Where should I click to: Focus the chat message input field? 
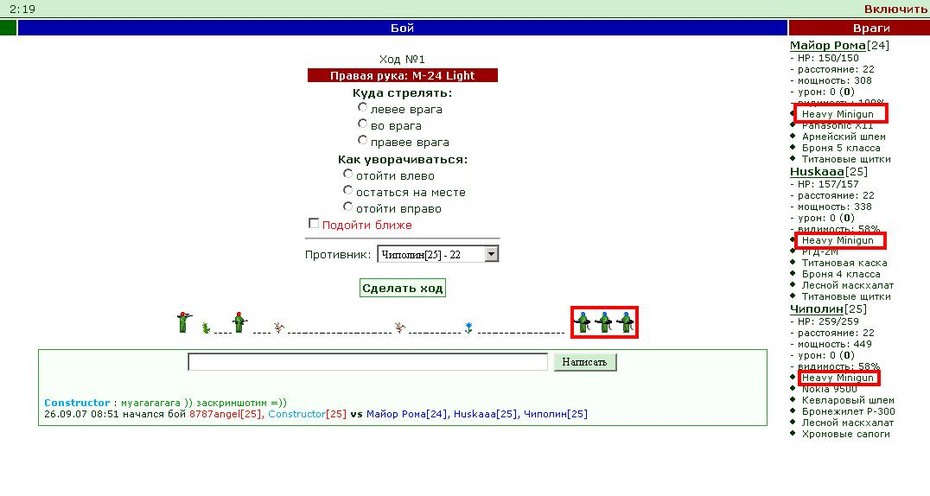tap(368, 362)
